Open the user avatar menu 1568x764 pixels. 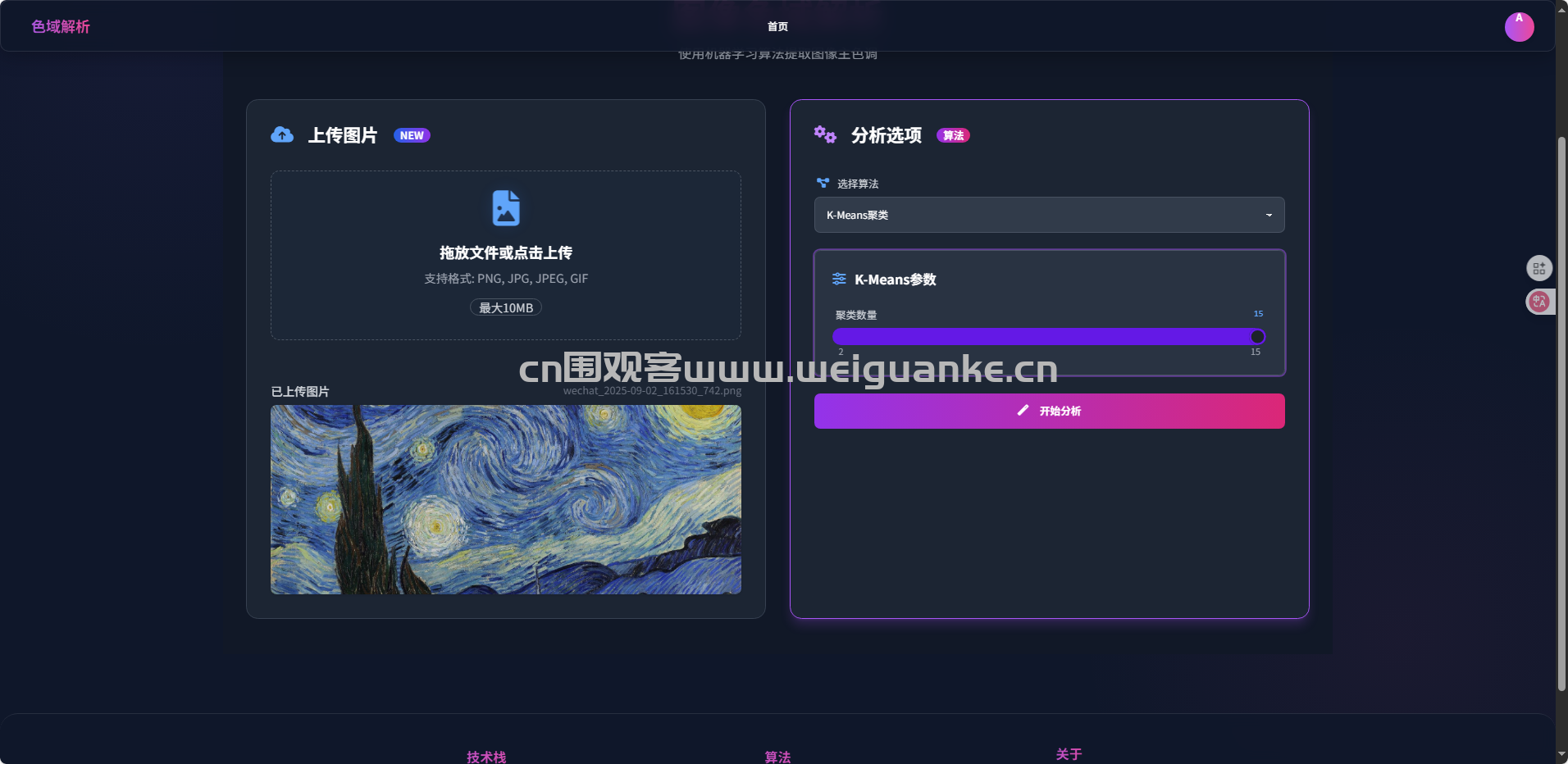1519,26
